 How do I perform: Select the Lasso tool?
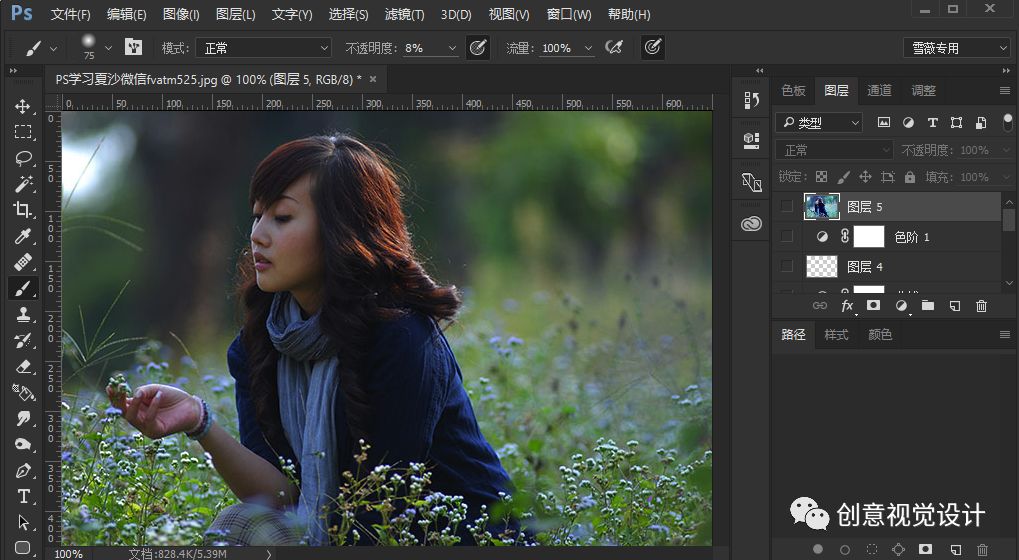23,158
